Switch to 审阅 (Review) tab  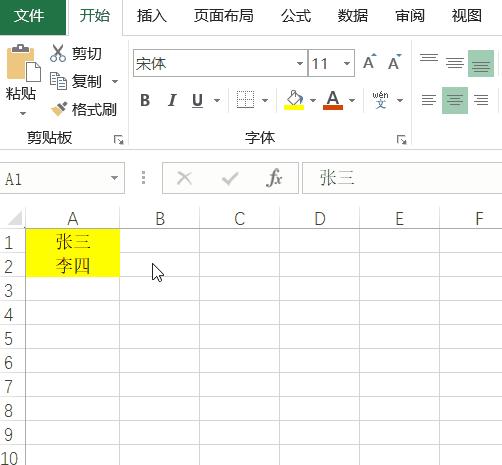click(410, 16)
